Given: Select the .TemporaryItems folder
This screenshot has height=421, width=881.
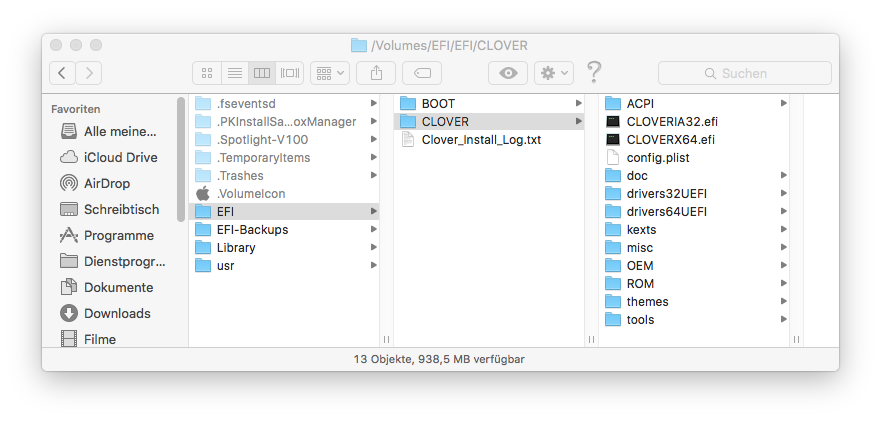Looking at the screenshot, I should click(x=284, y=157).
